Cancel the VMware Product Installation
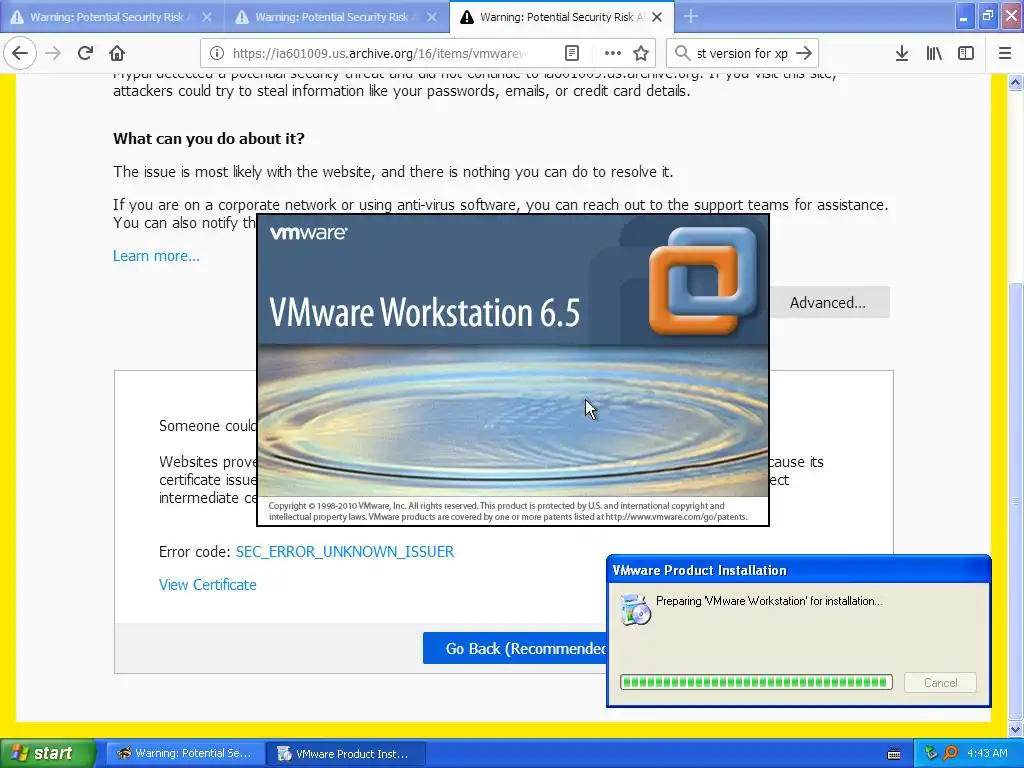1024x768 pixels. (x=940, y=682)
